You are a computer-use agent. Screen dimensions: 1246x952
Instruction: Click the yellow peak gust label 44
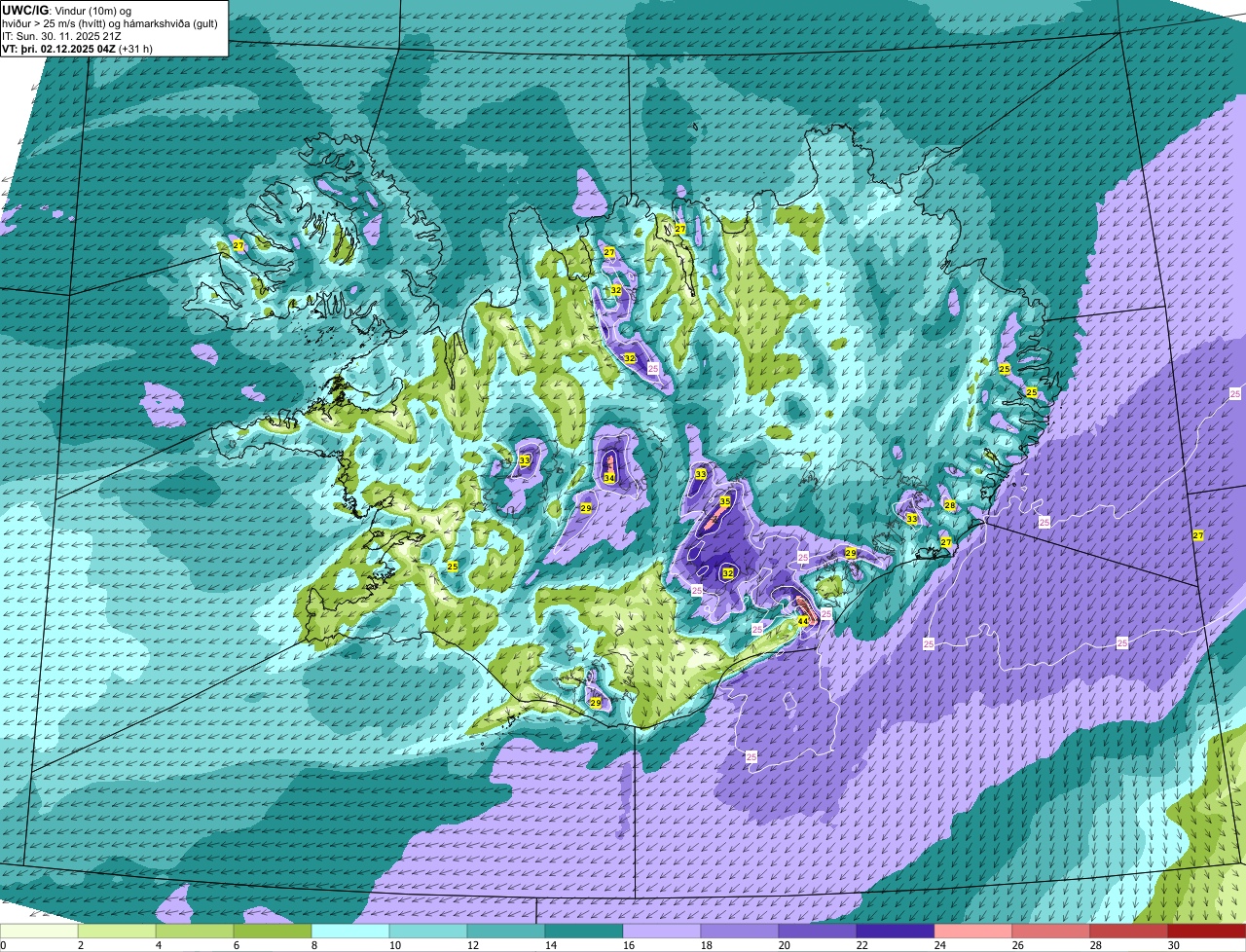click(x=802, y=621)
